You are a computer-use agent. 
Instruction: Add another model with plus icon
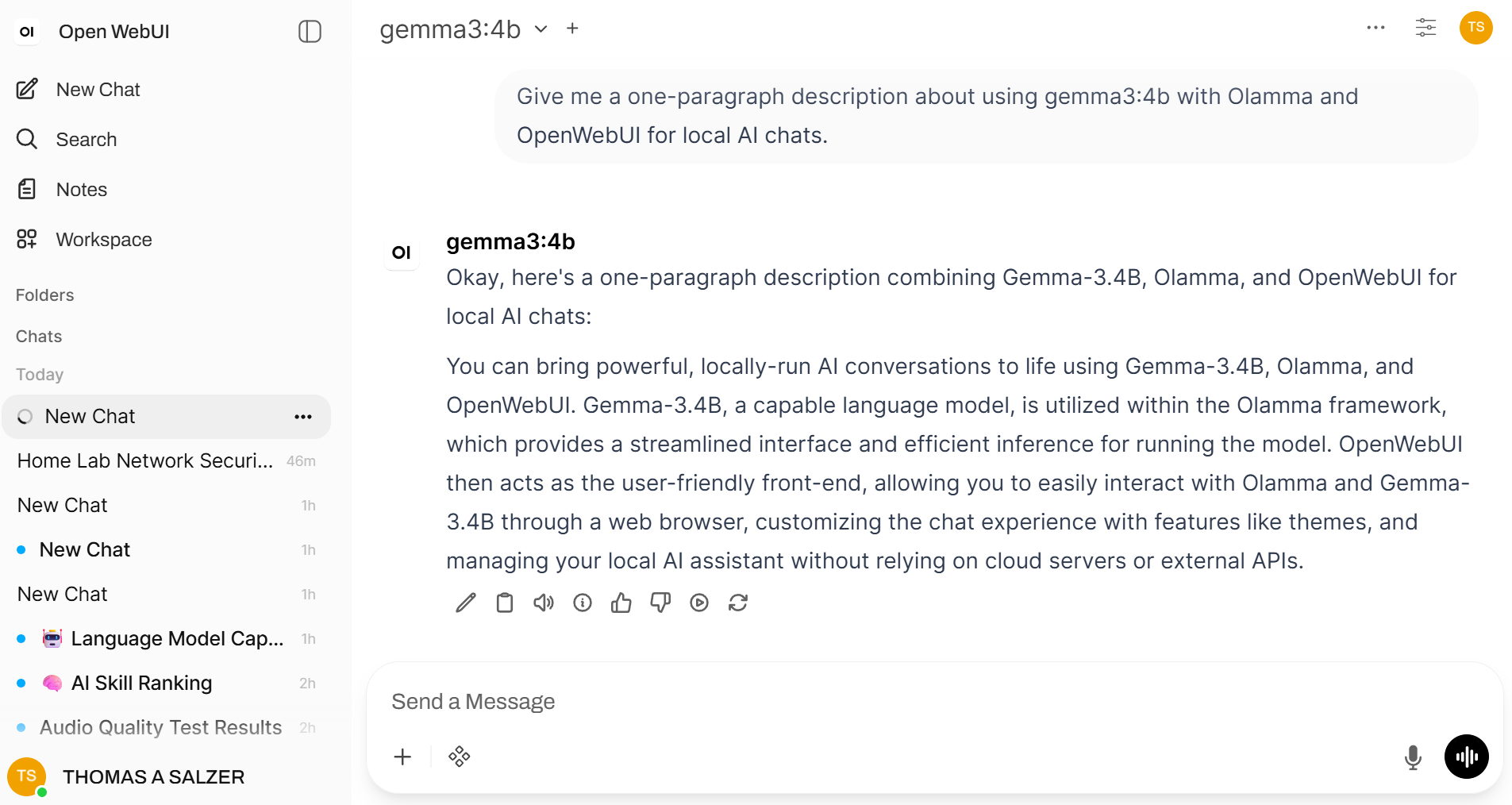[x=572, y=29]
